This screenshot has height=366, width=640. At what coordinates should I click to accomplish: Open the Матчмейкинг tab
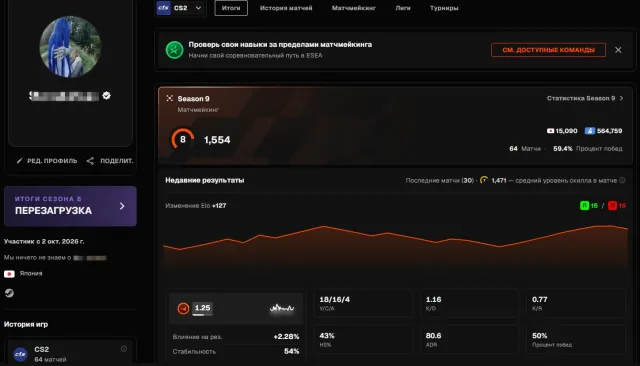tap(353, 8)
